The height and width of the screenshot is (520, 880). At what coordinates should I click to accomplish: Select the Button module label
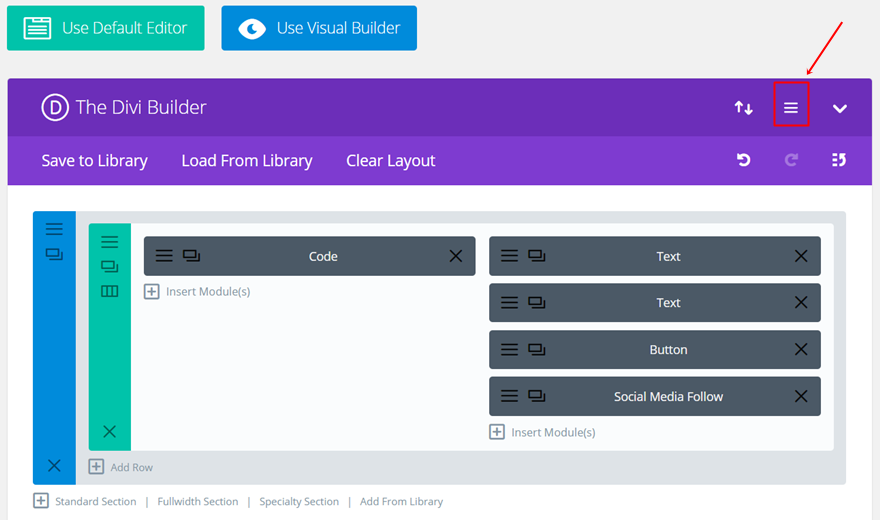click(x=668, y=349)
